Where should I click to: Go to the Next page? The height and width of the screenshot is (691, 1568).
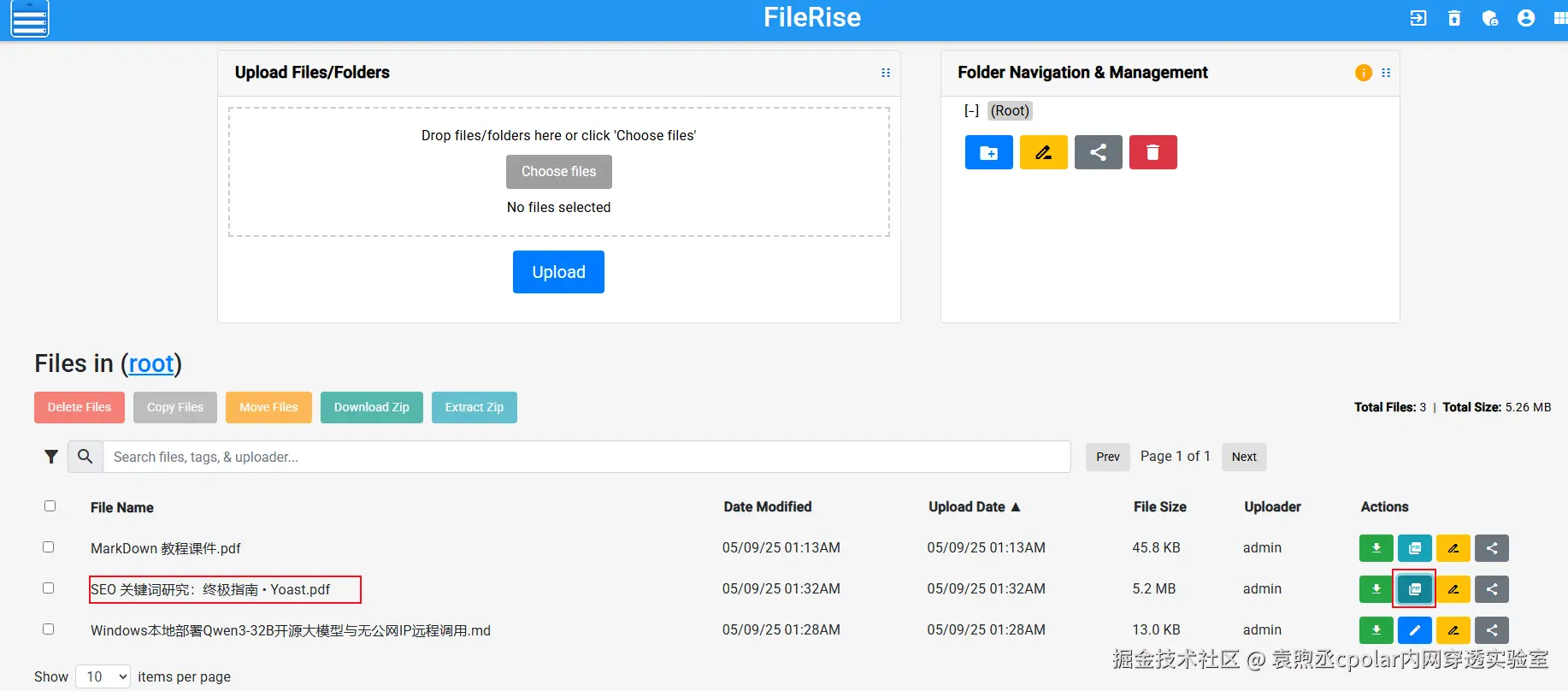click(1244, 457)
